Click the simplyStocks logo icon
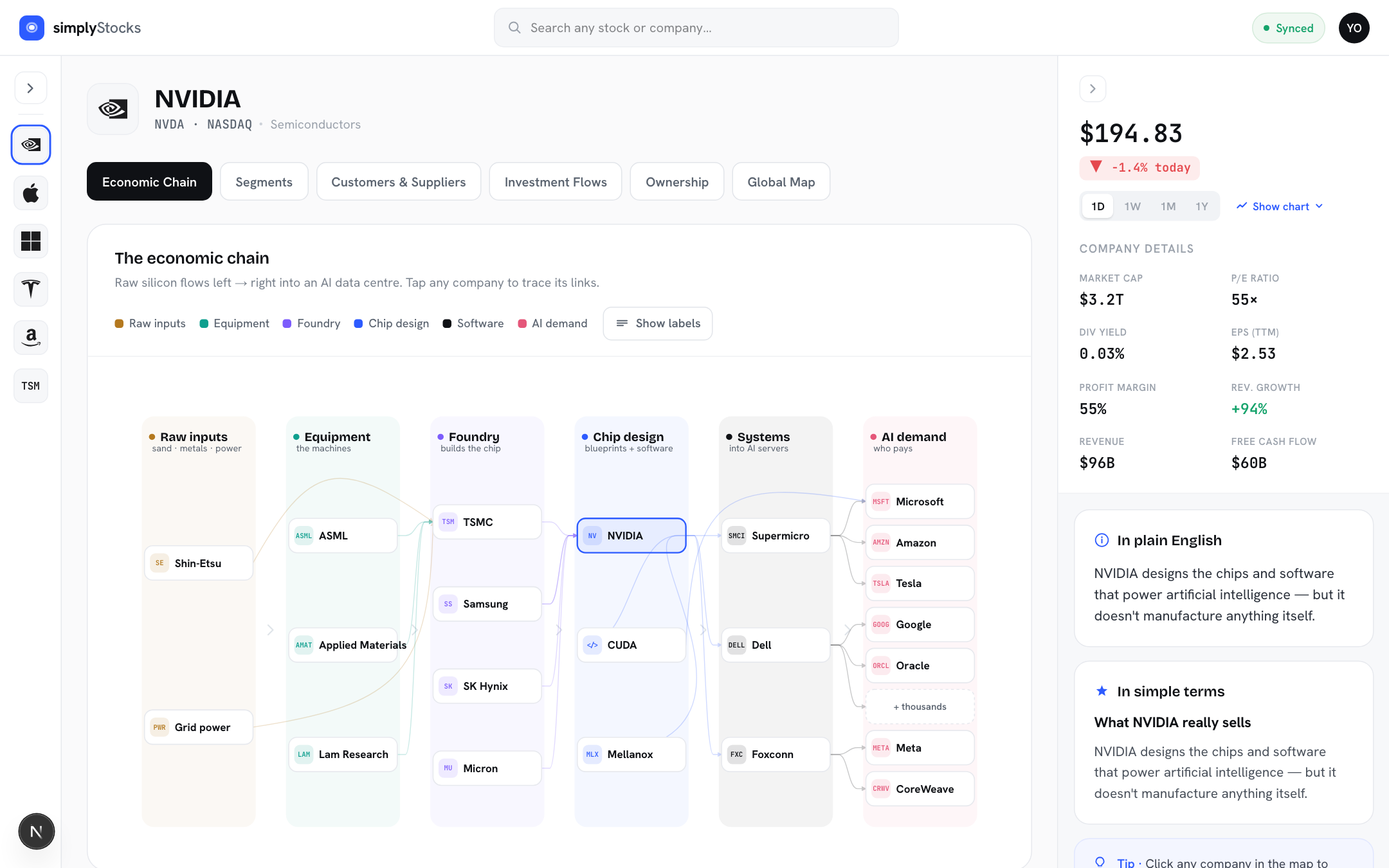This screenshot has height=868, width=1389. click(x=32, y=28)
